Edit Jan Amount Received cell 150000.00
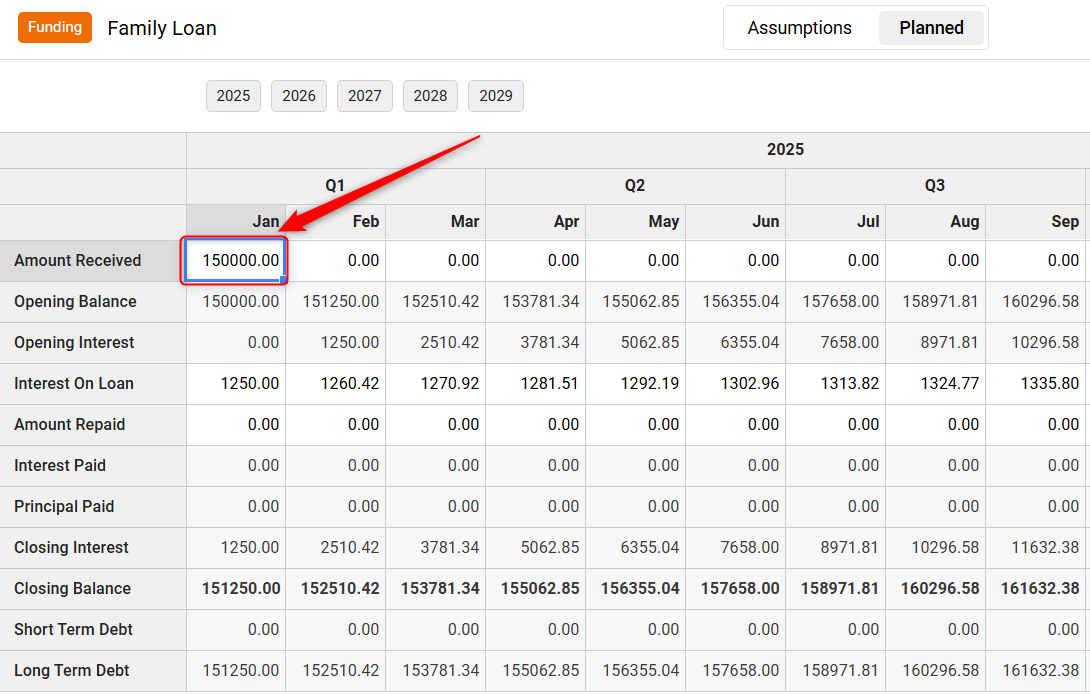The image size is (1090, 694). 236,261
